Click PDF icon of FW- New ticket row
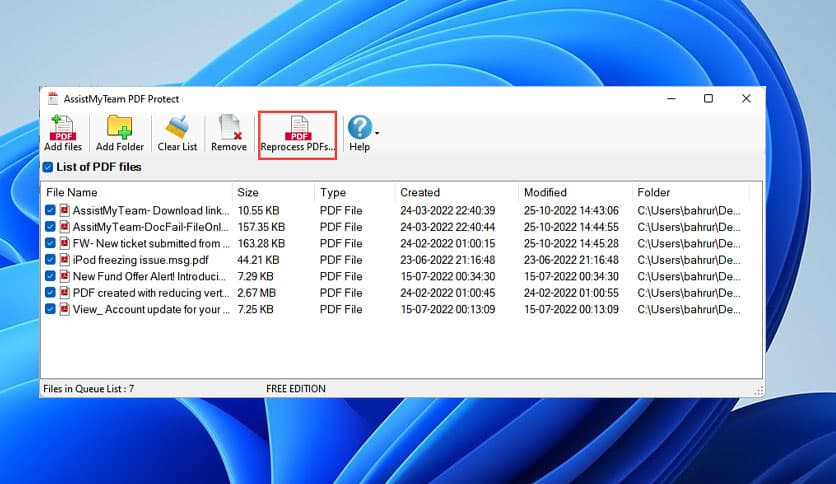The height and width of the screenshot is (484, 836). (64, 243)
